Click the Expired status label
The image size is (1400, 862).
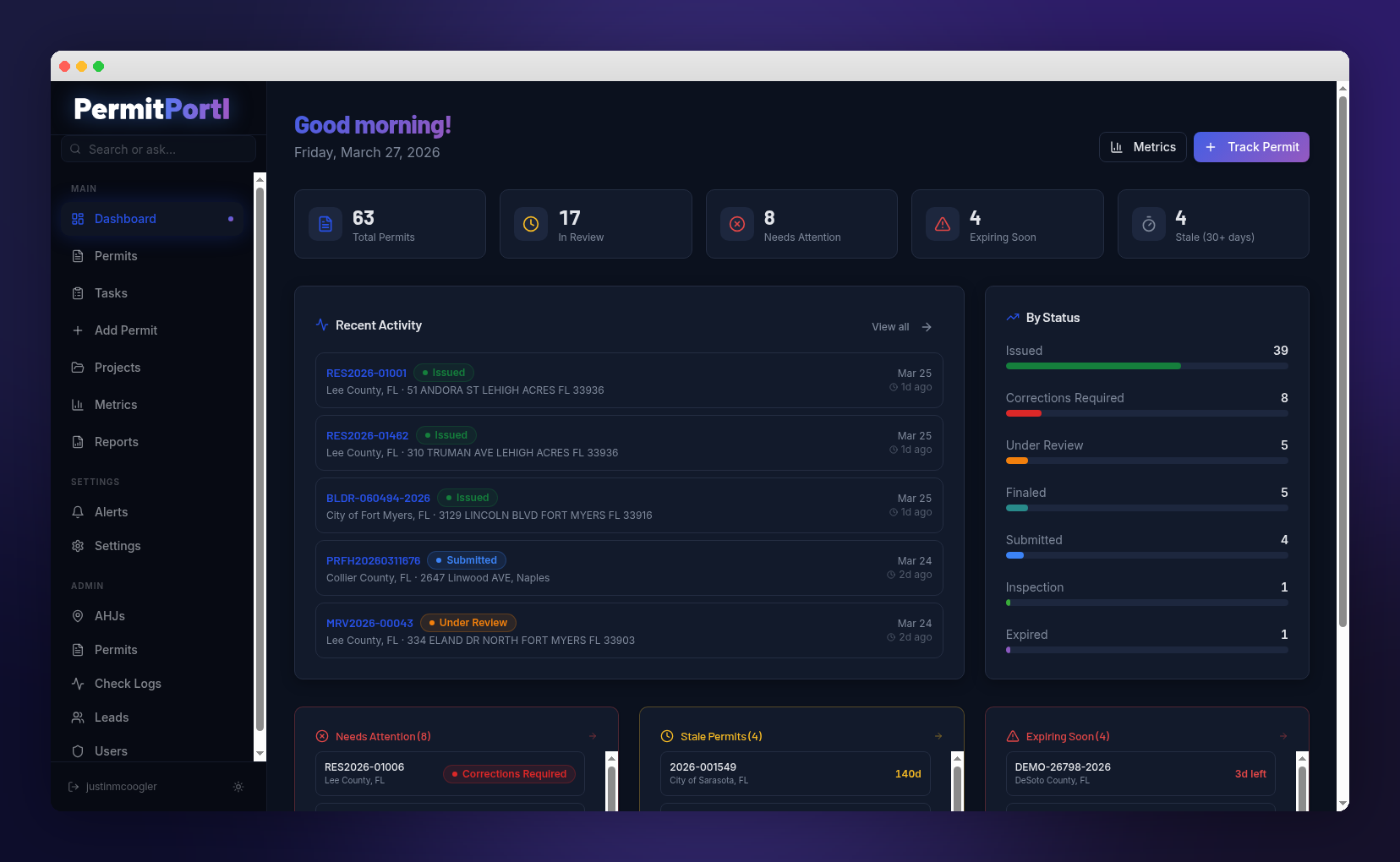[x=1026, y=635]
